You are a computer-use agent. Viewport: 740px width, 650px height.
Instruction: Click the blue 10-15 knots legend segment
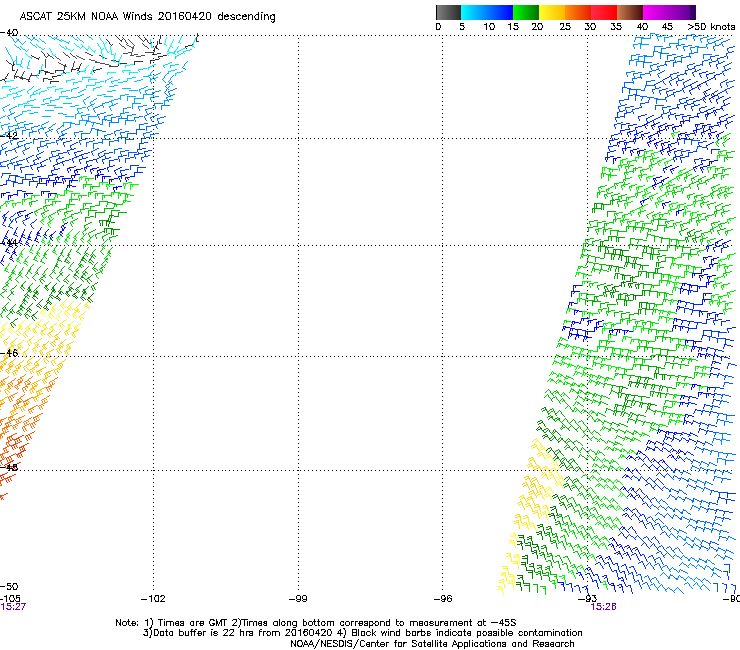pyautogui.click(x=500, y=12)
